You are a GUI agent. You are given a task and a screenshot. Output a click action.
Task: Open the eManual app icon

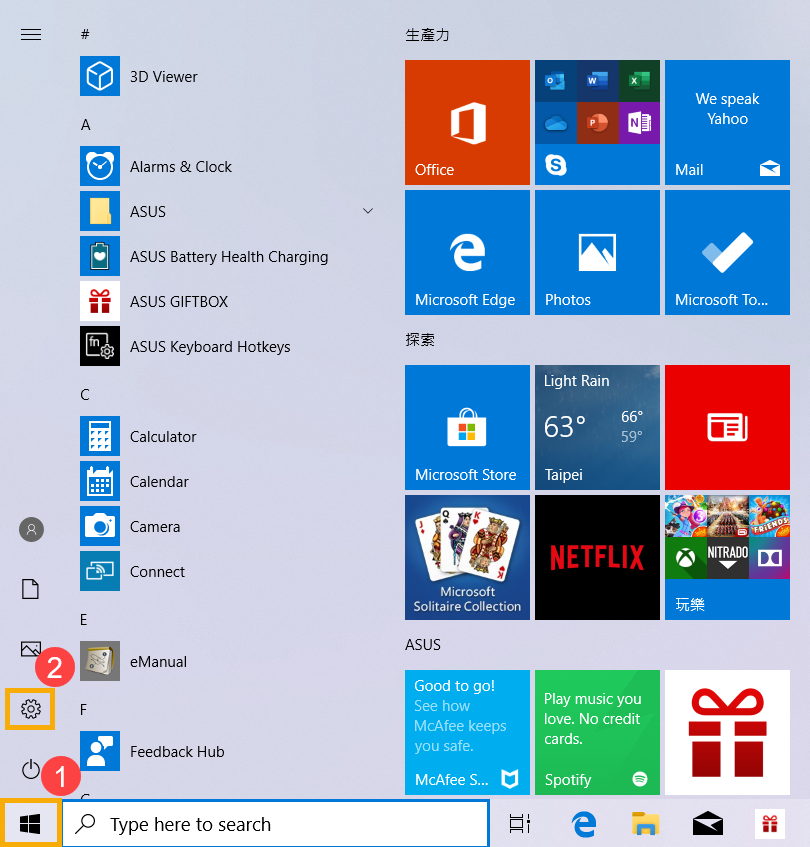[x=100, y=661]
